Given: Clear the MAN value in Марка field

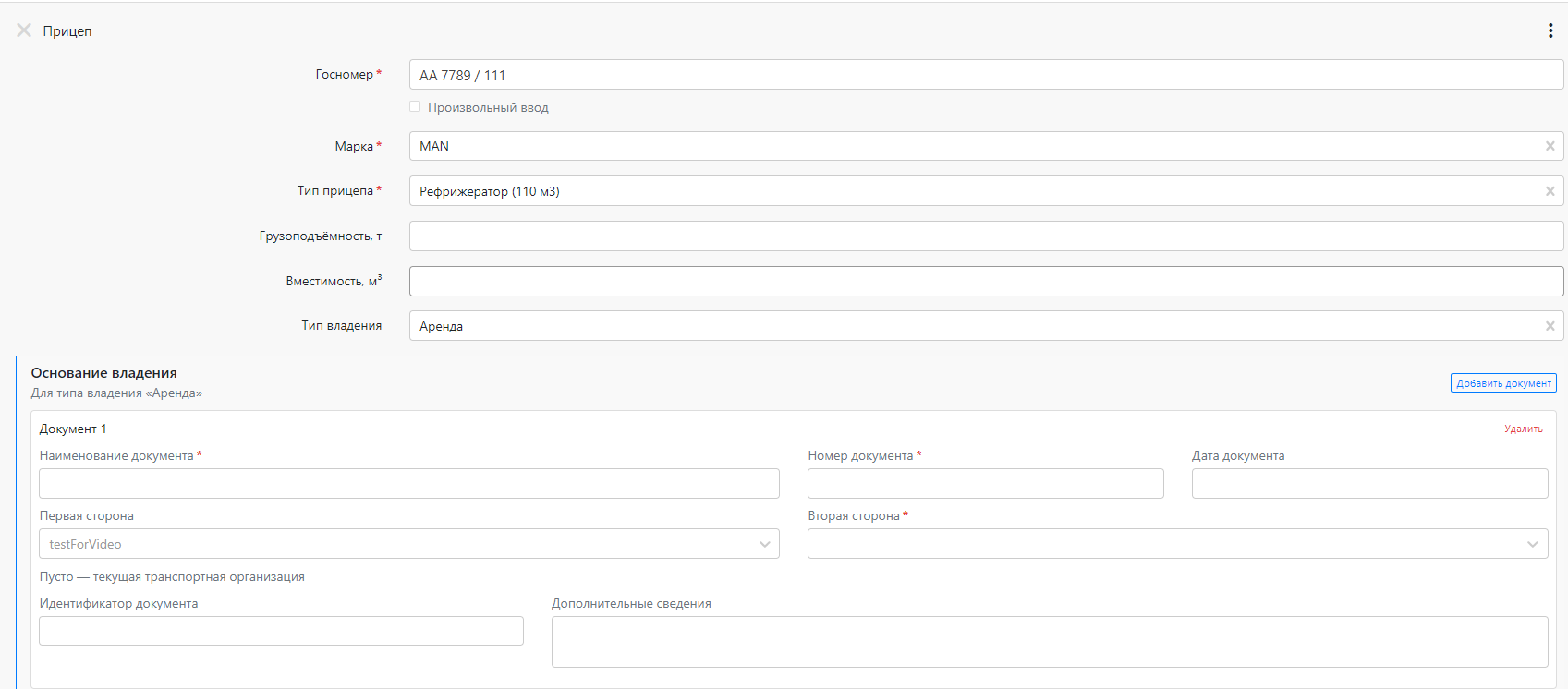Looking at the screenshot, I should coord(1550,146).
